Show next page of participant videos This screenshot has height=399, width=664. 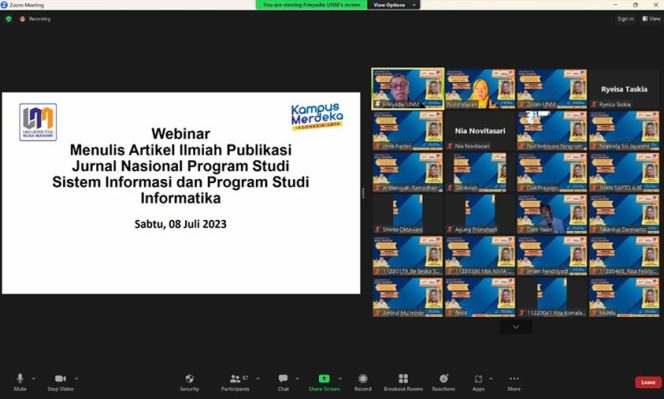point(516,327)
